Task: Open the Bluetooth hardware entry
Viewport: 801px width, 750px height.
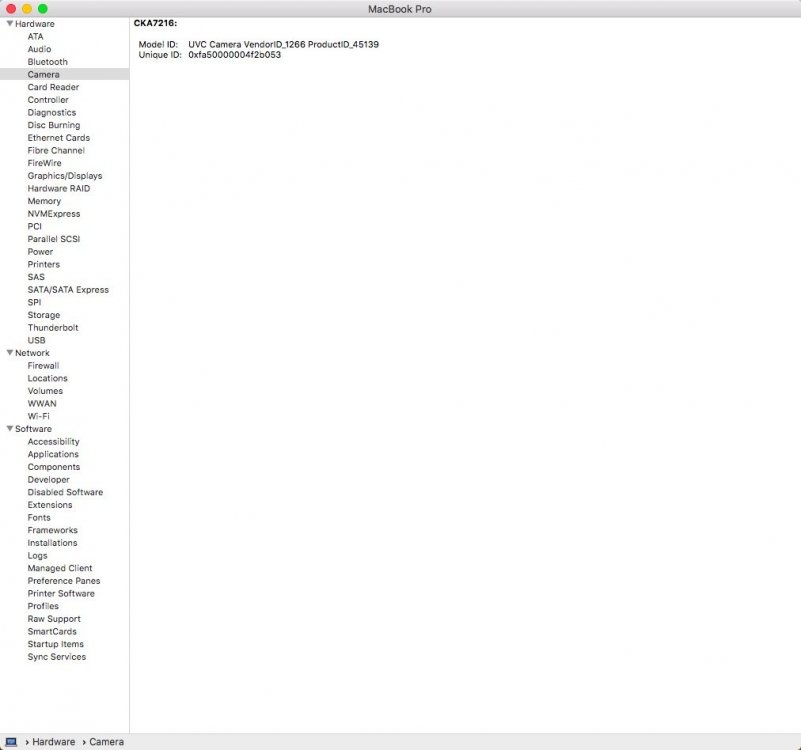Action: click(x=48, y=62)
